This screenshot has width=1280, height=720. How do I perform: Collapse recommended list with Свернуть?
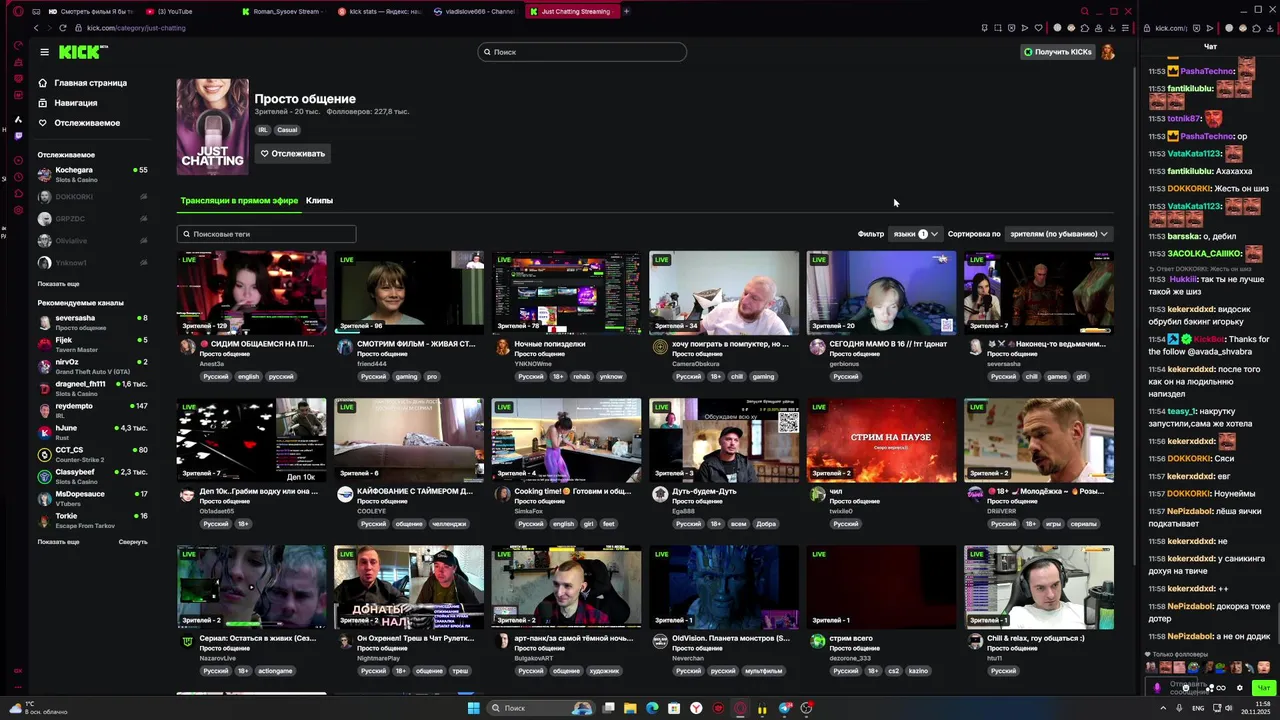(x=133, y=542)
